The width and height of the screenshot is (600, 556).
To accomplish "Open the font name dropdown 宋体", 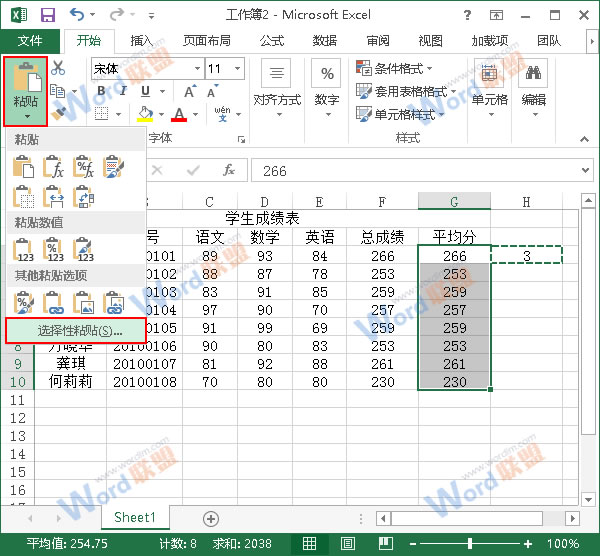I will (x=197, y=68).
